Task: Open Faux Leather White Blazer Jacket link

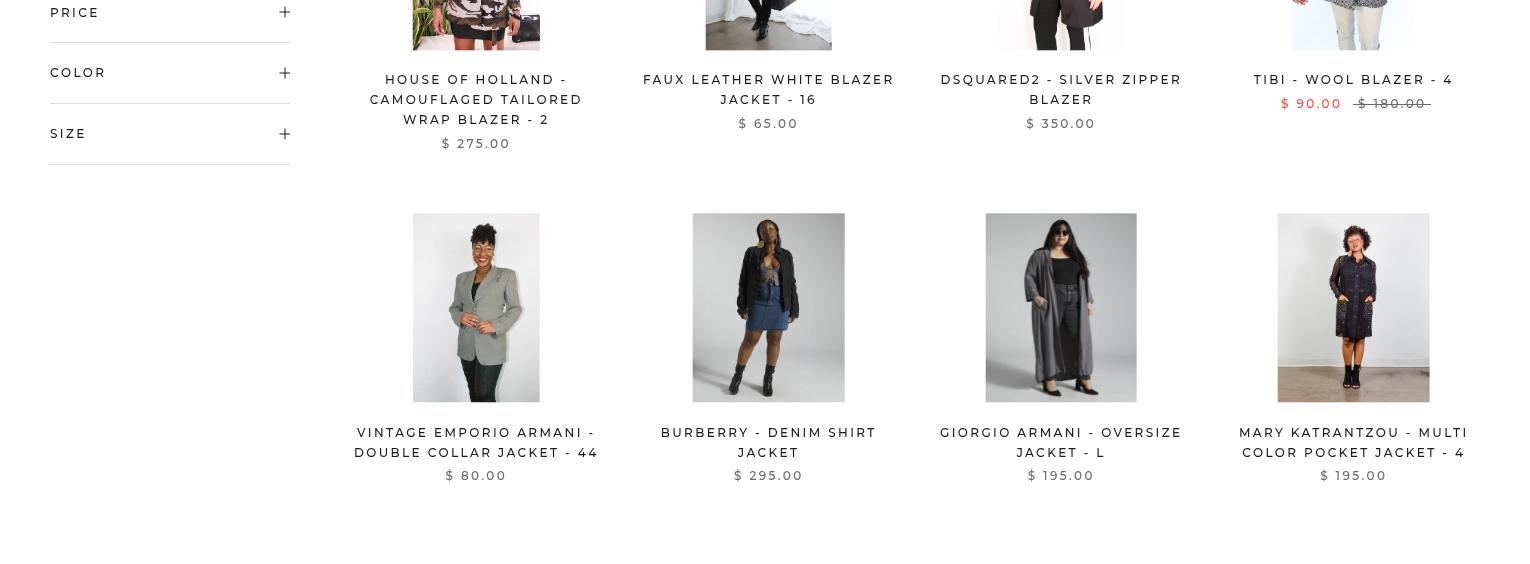Action: coord(768,90)
